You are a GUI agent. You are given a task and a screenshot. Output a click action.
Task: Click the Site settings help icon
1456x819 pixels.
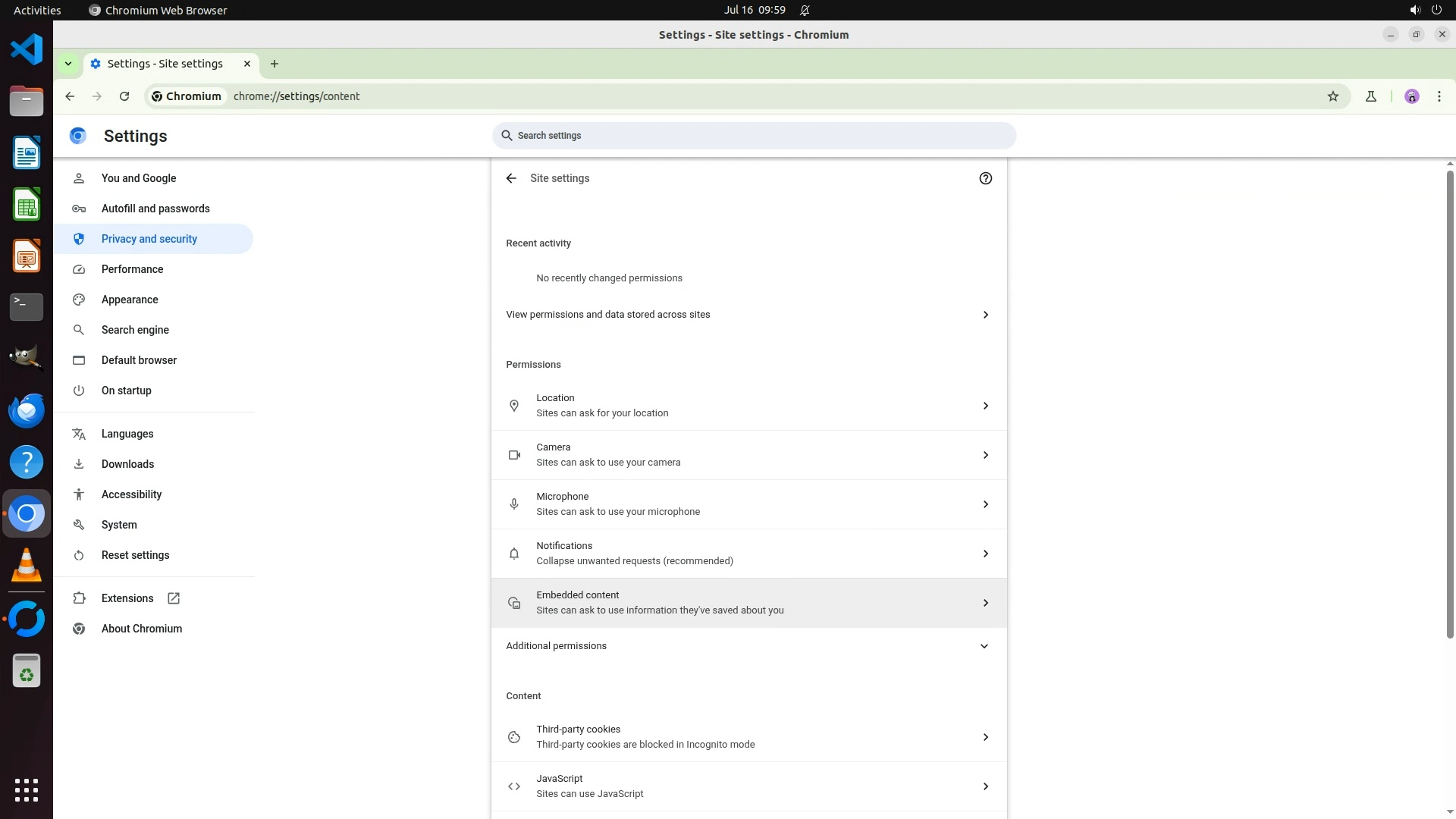[985, 178]
